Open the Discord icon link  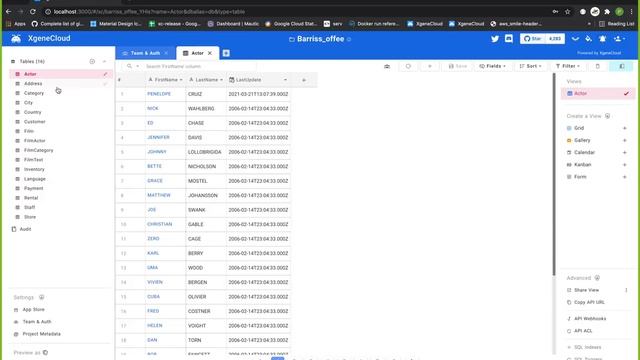pos(509,39)
